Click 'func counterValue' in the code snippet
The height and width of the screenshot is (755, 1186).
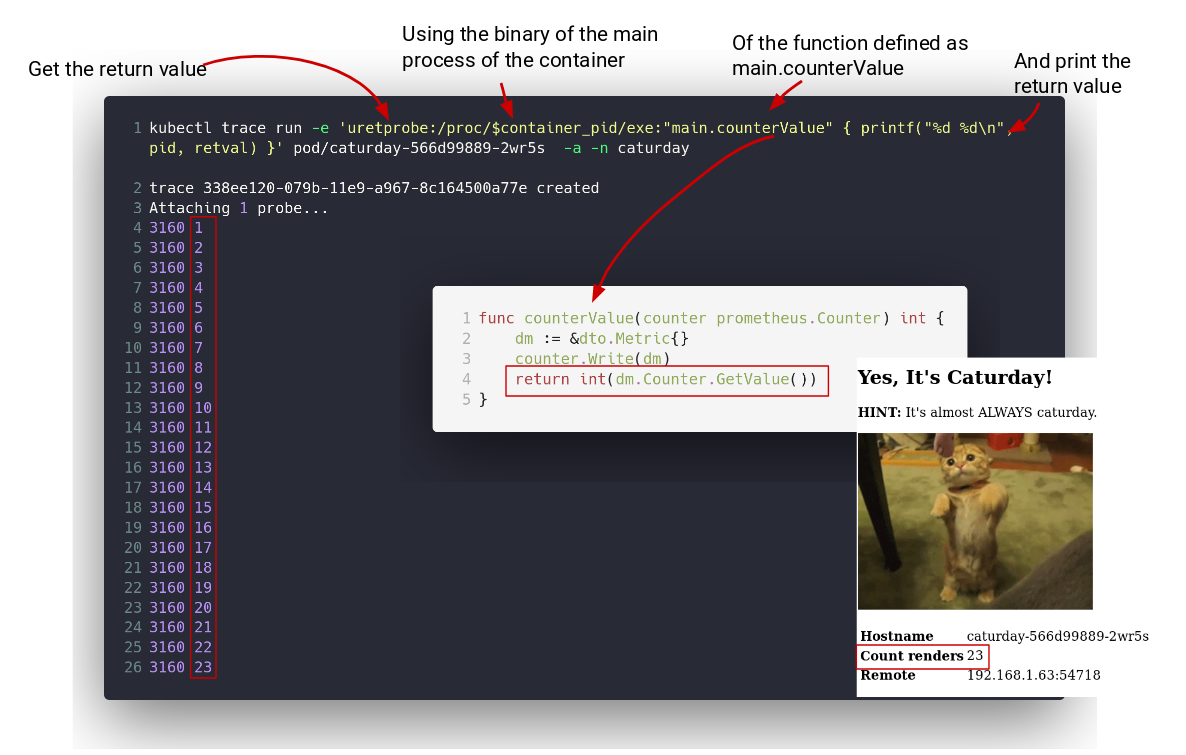(556, 318)
